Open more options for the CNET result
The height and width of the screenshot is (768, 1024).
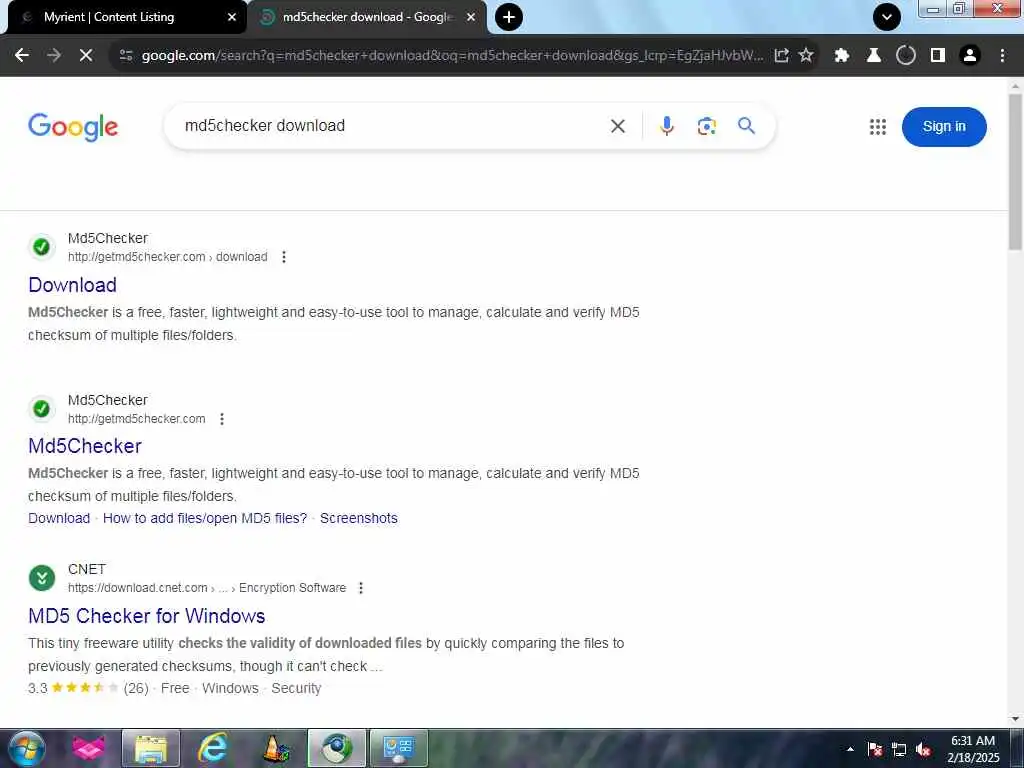360,588
